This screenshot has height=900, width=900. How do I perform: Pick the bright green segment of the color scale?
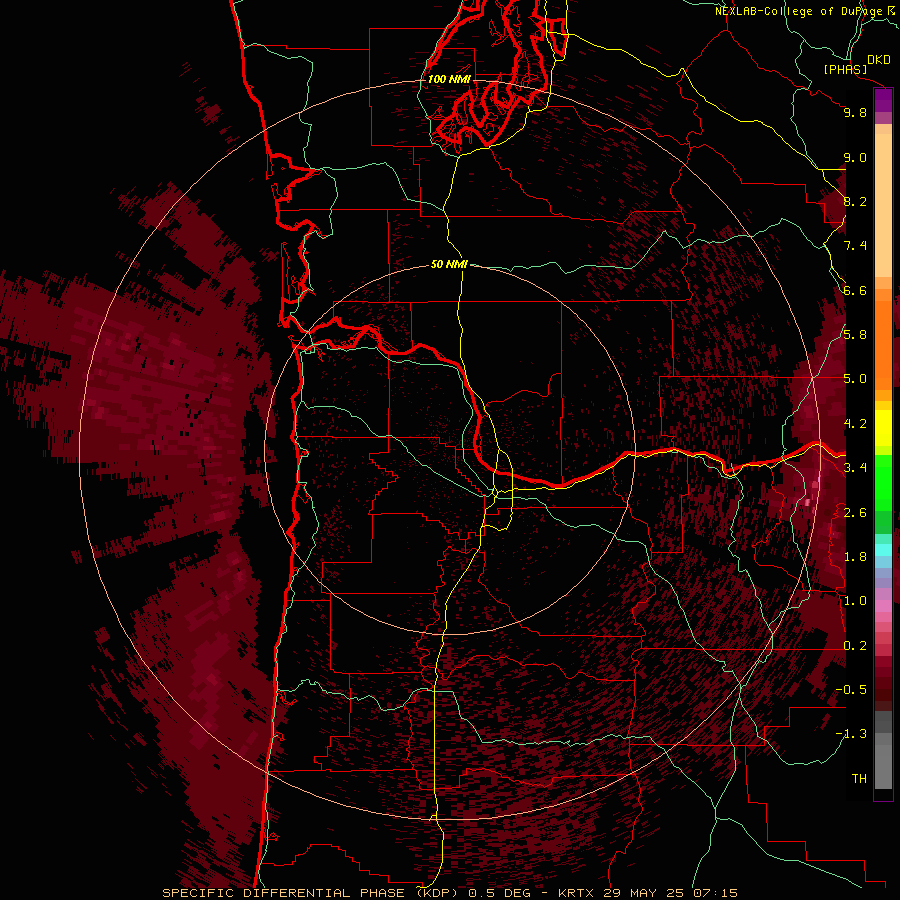pyautogui.click(x=883, y=482)
